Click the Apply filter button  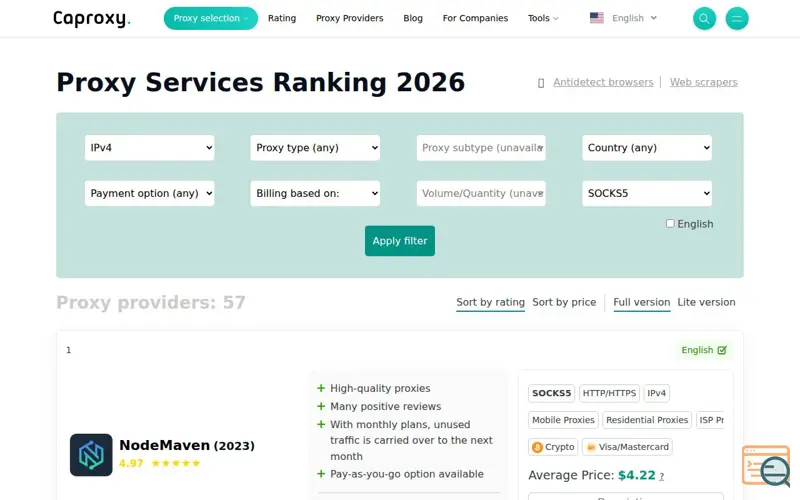(x=400, y=241)
